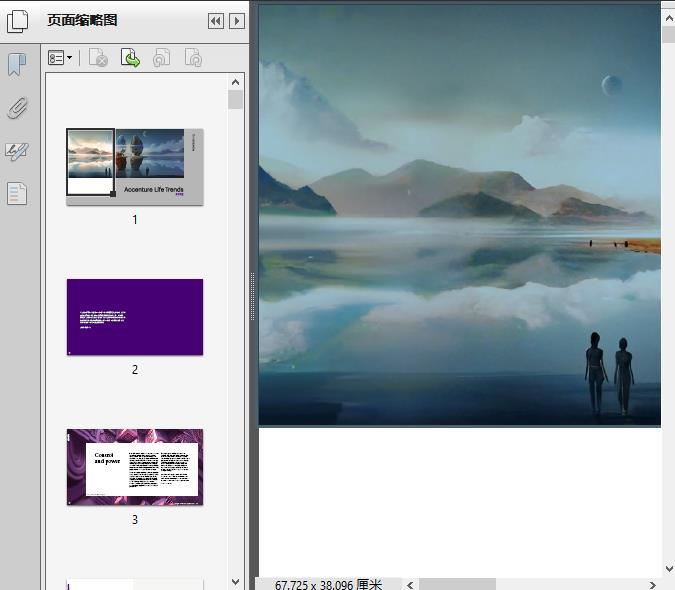675x590 pixels.
Task: Click document scroll down arrow
Action: click(669, 568)
